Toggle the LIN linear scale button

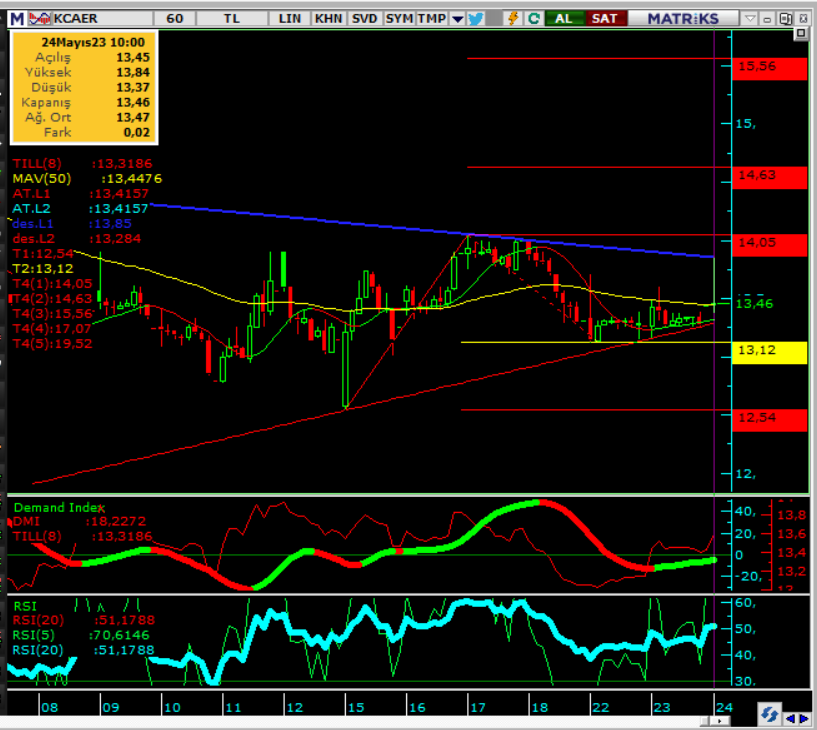(290, 19)
